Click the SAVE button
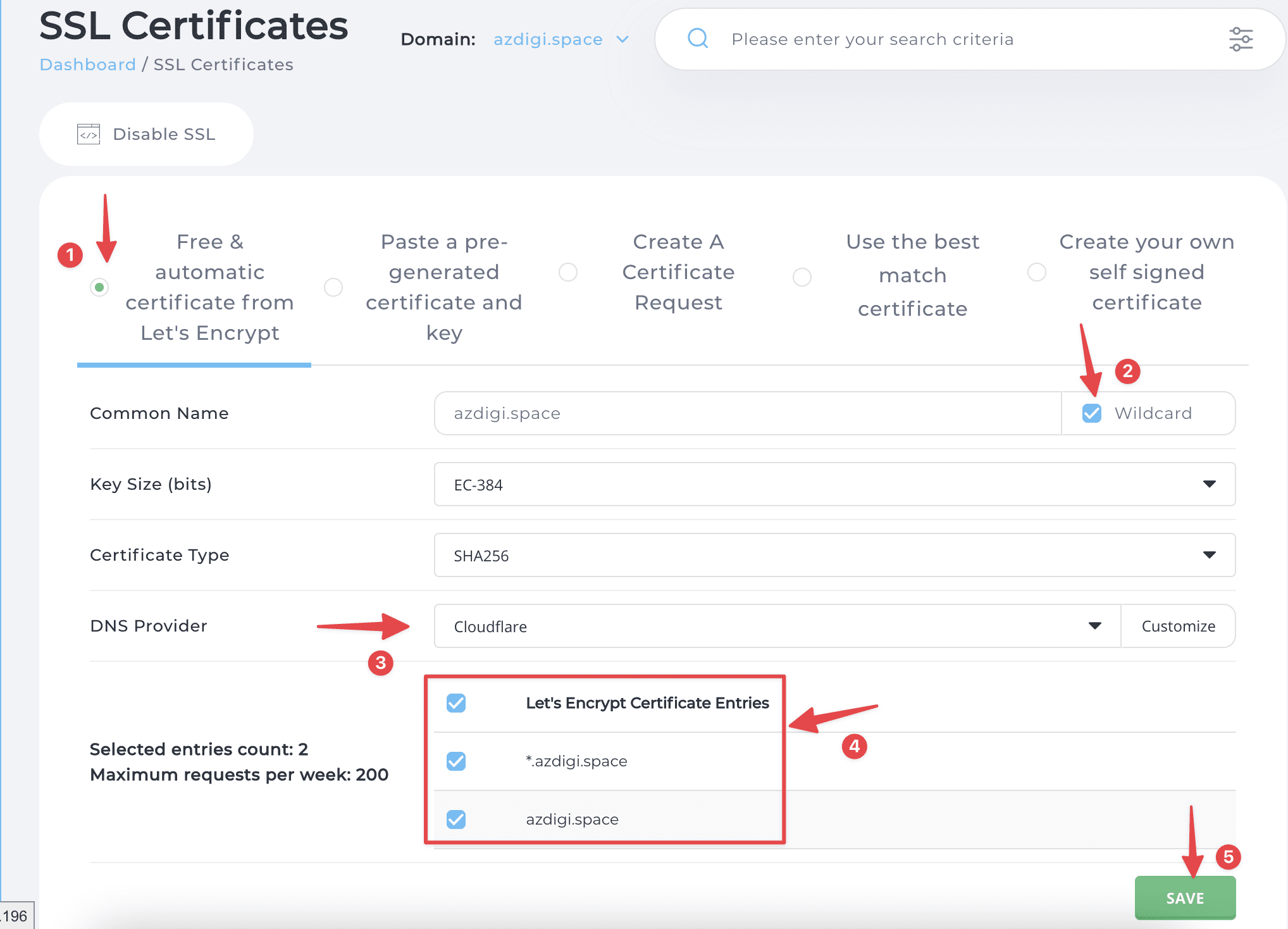This screenshot has width=1288, height=929. (1185, 898)
